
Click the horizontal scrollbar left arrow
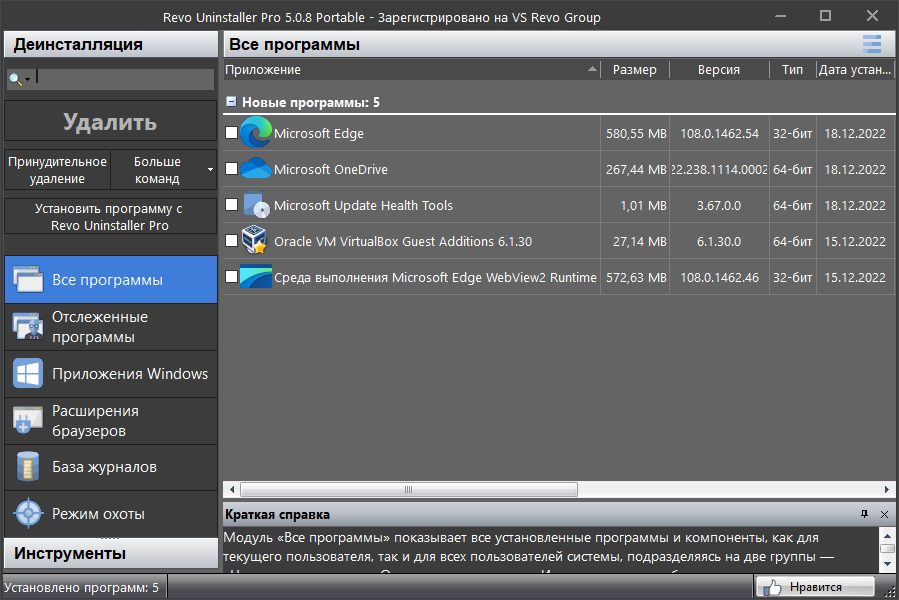[x=232, y=489]
